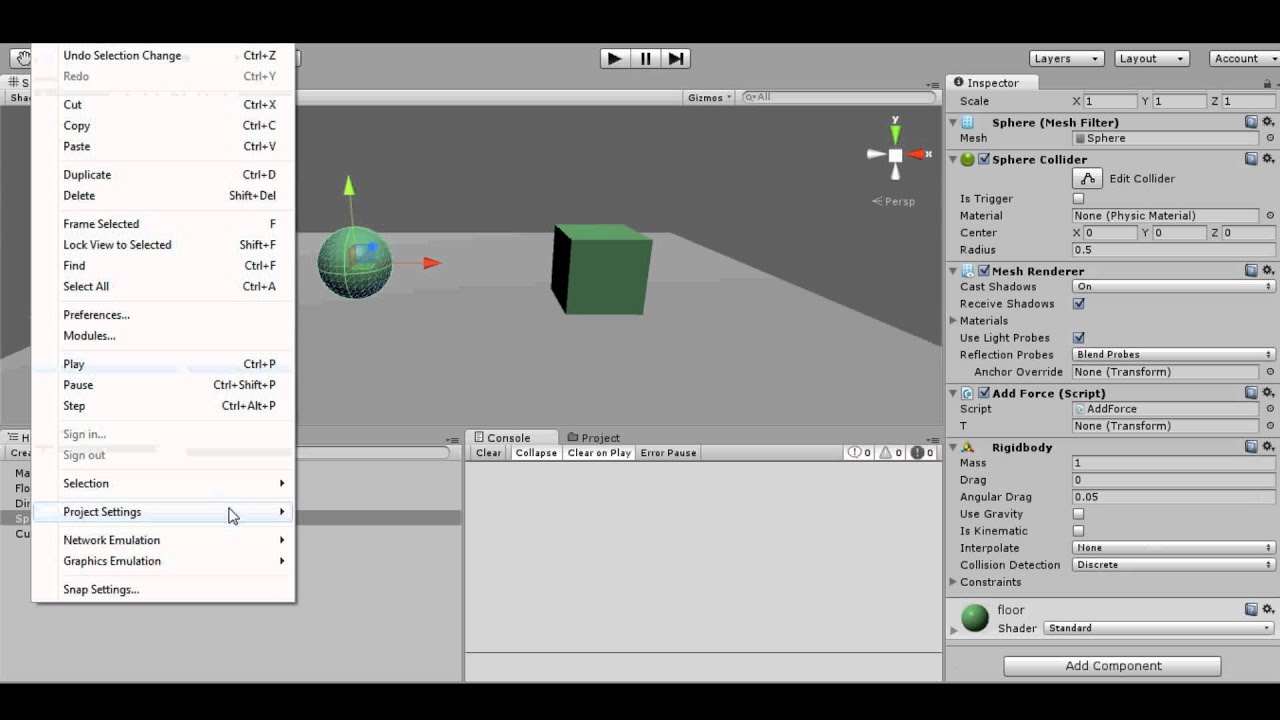Image resolution: width=1280 pixels, height=720 pixels.
Task: Open the Mesh Renderer gear menu
Action: (x=1268, y=270)
